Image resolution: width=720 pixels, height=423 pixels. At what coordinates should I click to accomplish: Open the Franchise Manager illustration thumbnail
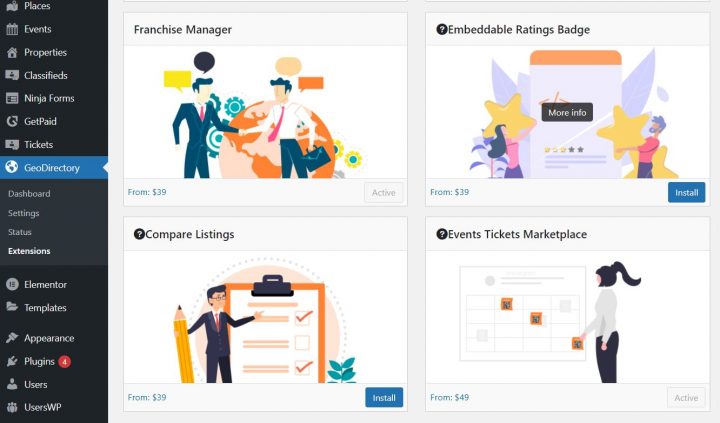point(265,112)
